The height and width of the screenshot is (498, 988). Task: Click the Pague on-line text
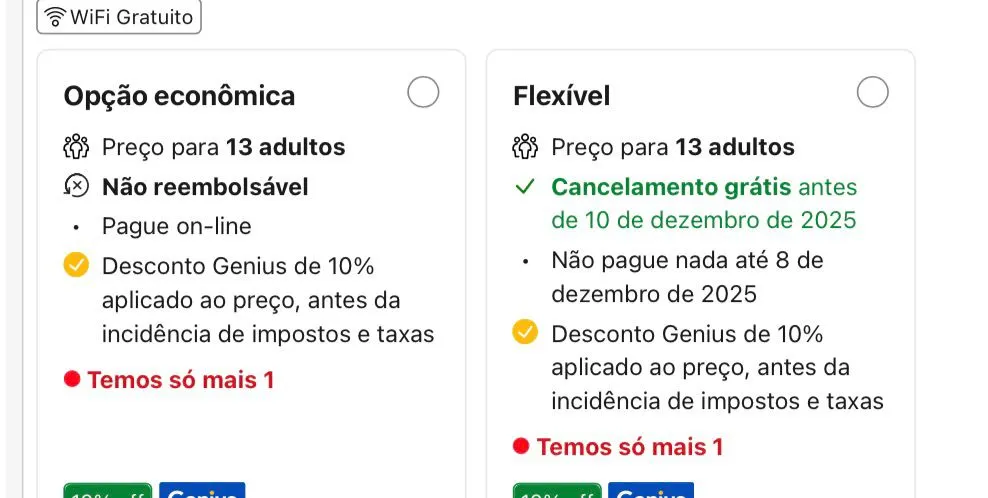click(176, 226)
